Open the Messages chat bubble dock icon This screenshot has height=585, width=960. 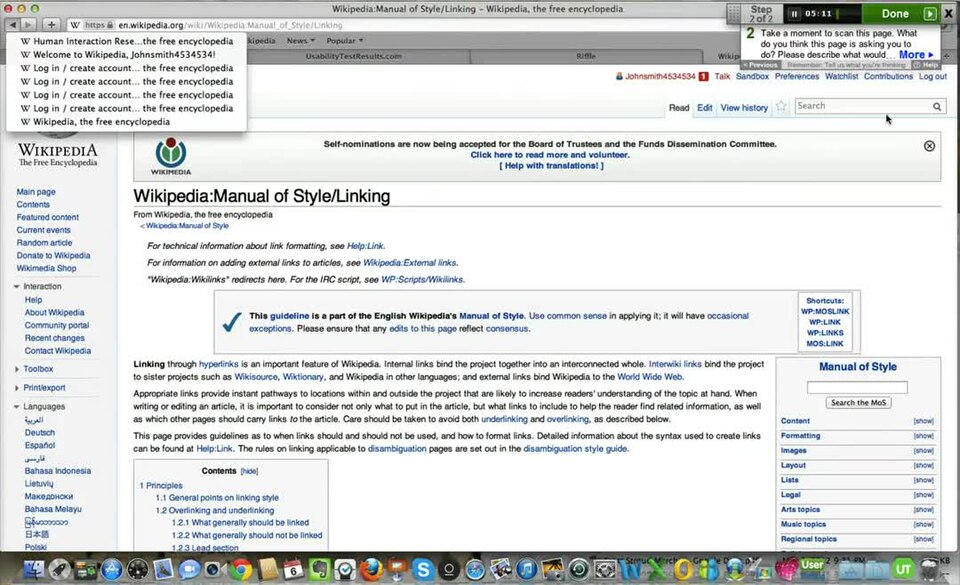tap(189, 570)
